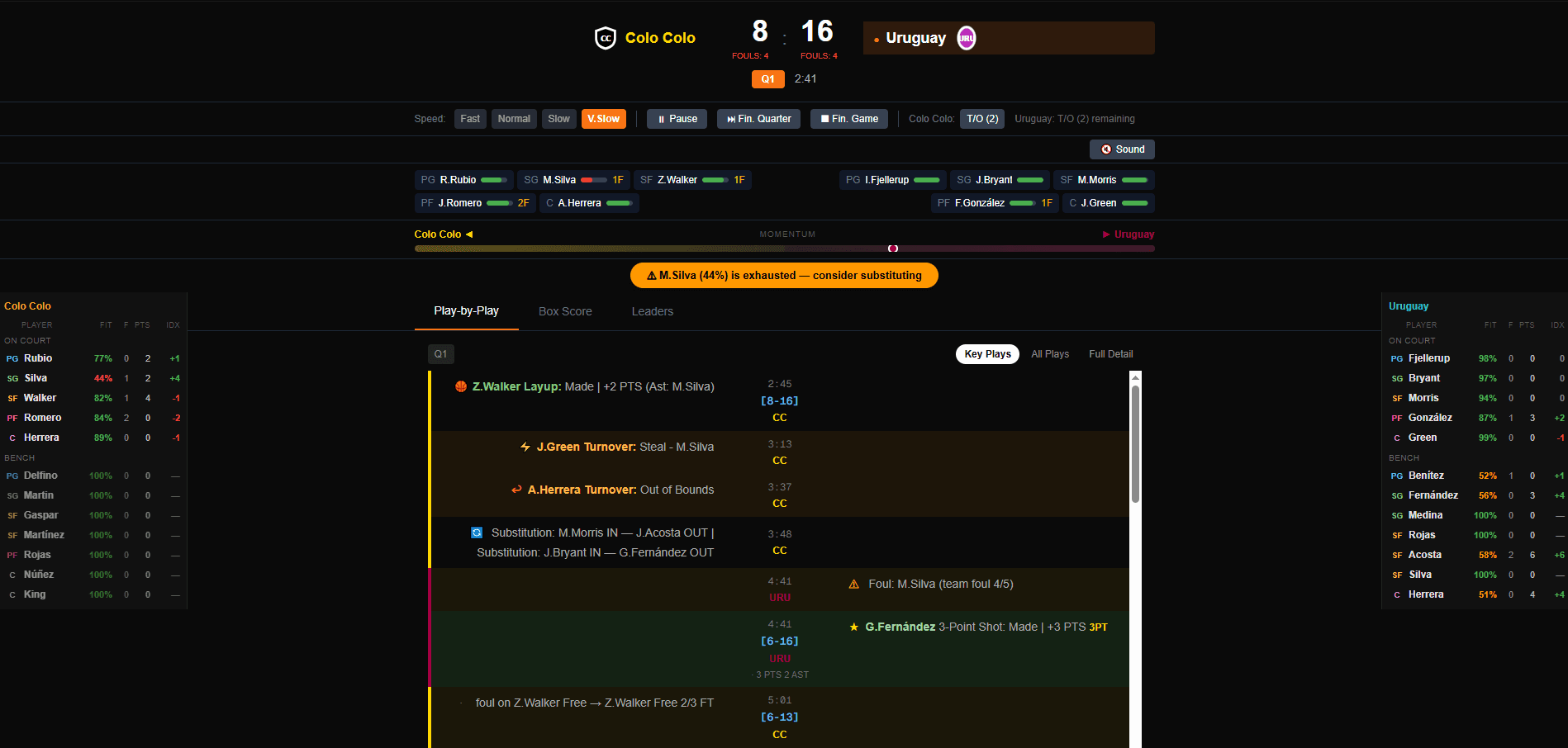Select on-court player chip I.Fjellerup
The height and width of the screenshot is (748, 1568).
pyautogui.click(x=893, y=180)
